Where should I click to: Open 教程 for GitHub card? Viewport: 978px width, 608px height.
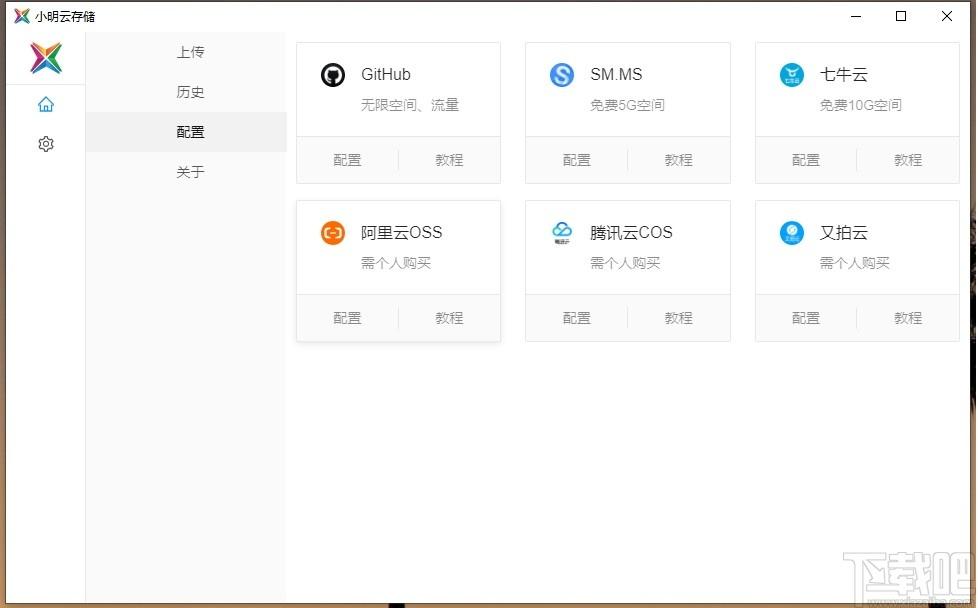[449, 160]
